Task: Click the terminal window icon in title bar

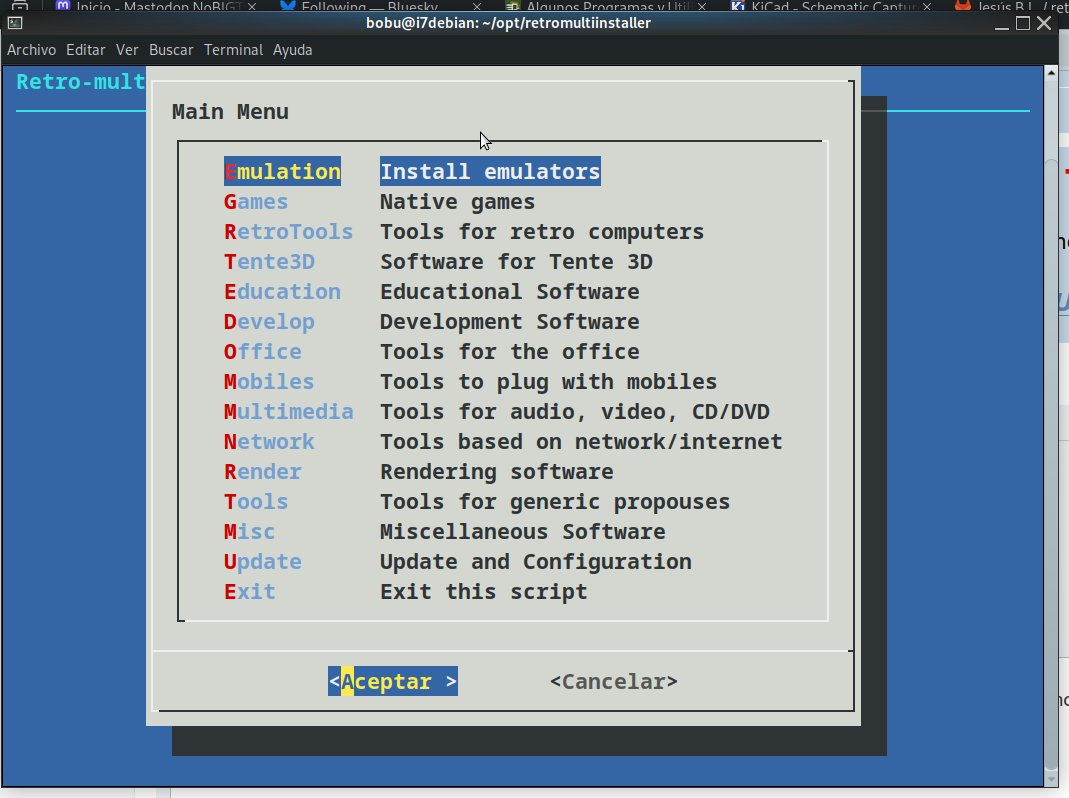Action: pyautogui.click(x=15, y=23)
